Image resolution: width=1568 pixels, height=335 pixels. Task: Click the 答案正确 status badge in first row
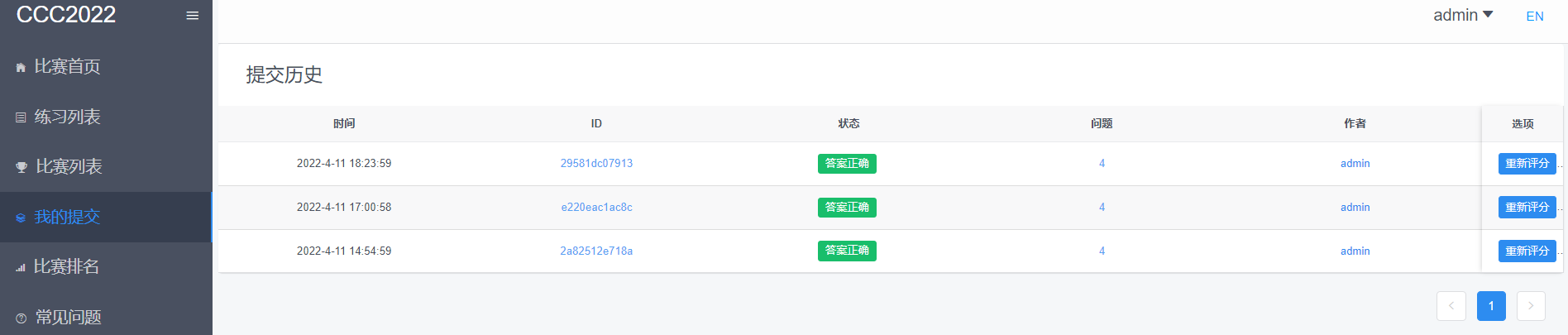point(847,164)
